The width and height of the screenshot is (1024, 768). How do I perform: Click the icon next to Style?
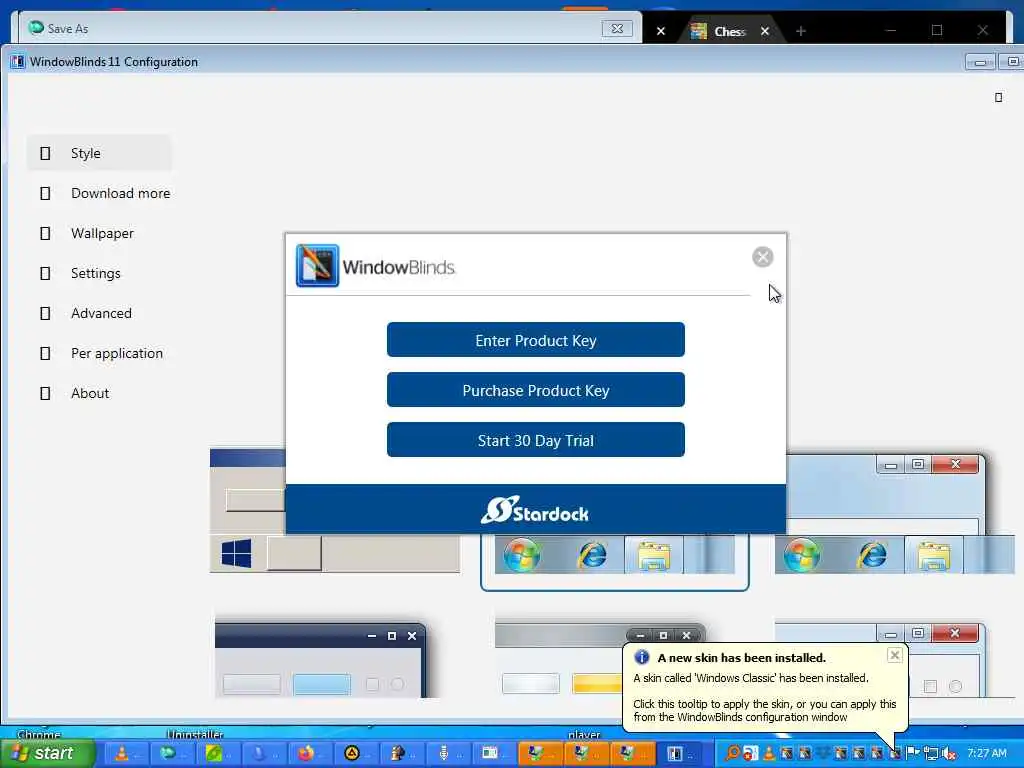click(x=45, y=153)
